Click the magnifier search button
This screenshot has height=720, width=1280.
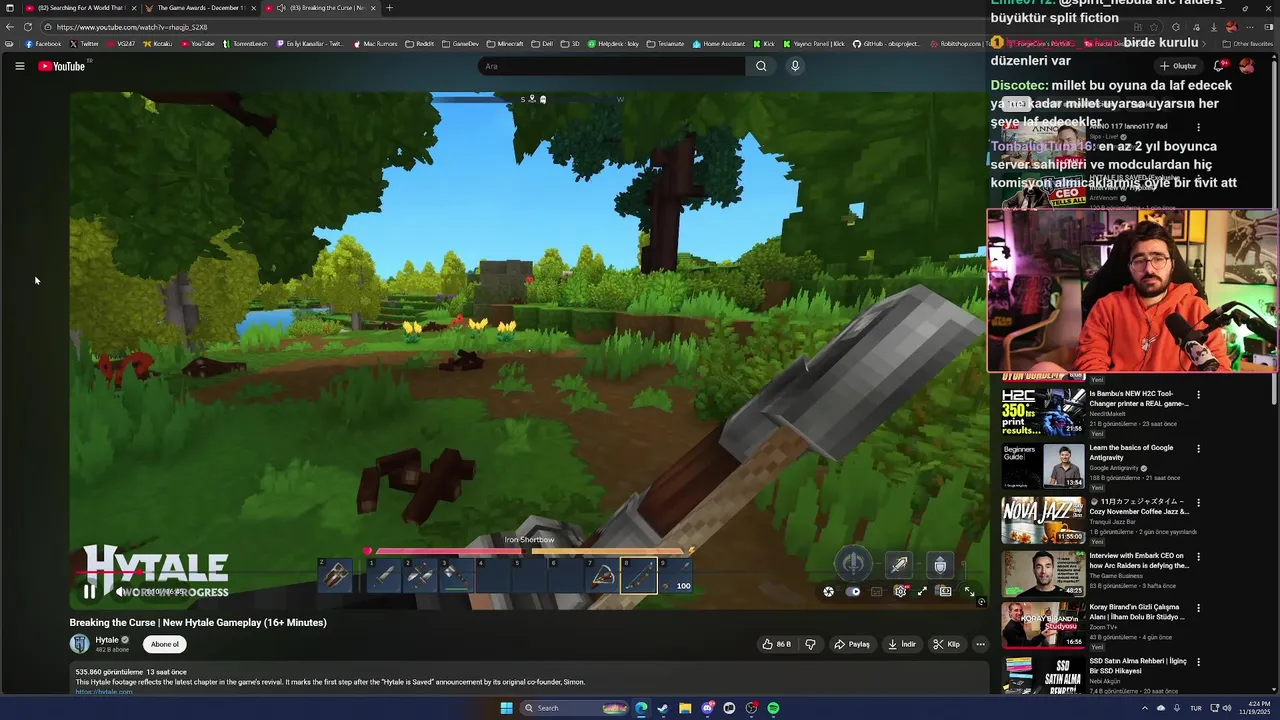pyautogui.click(x=761, y=66)
